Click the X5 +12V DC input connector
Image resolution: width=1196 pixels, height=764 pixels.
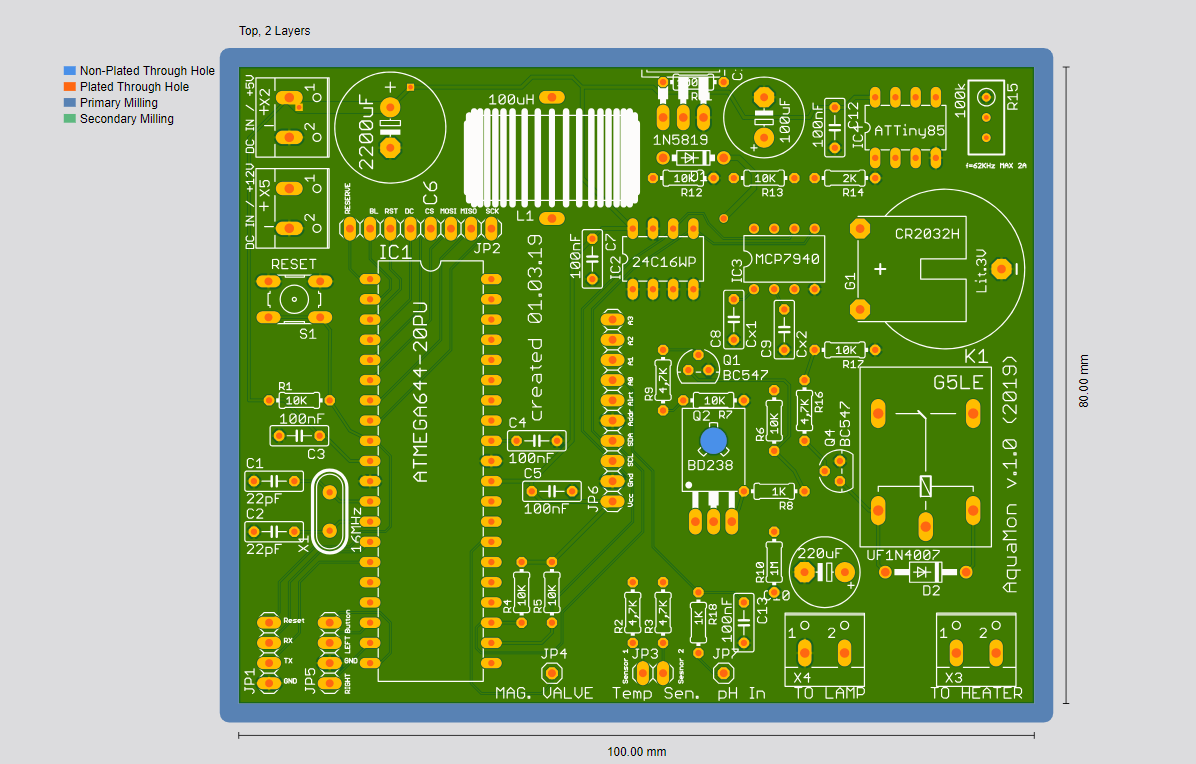click(292, 208)
